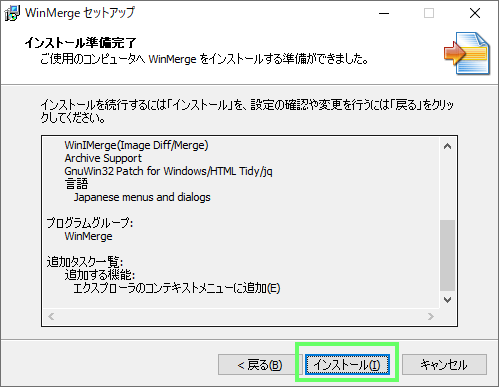Click the WinMerge setup title bar icon

(x=12, y=13)
